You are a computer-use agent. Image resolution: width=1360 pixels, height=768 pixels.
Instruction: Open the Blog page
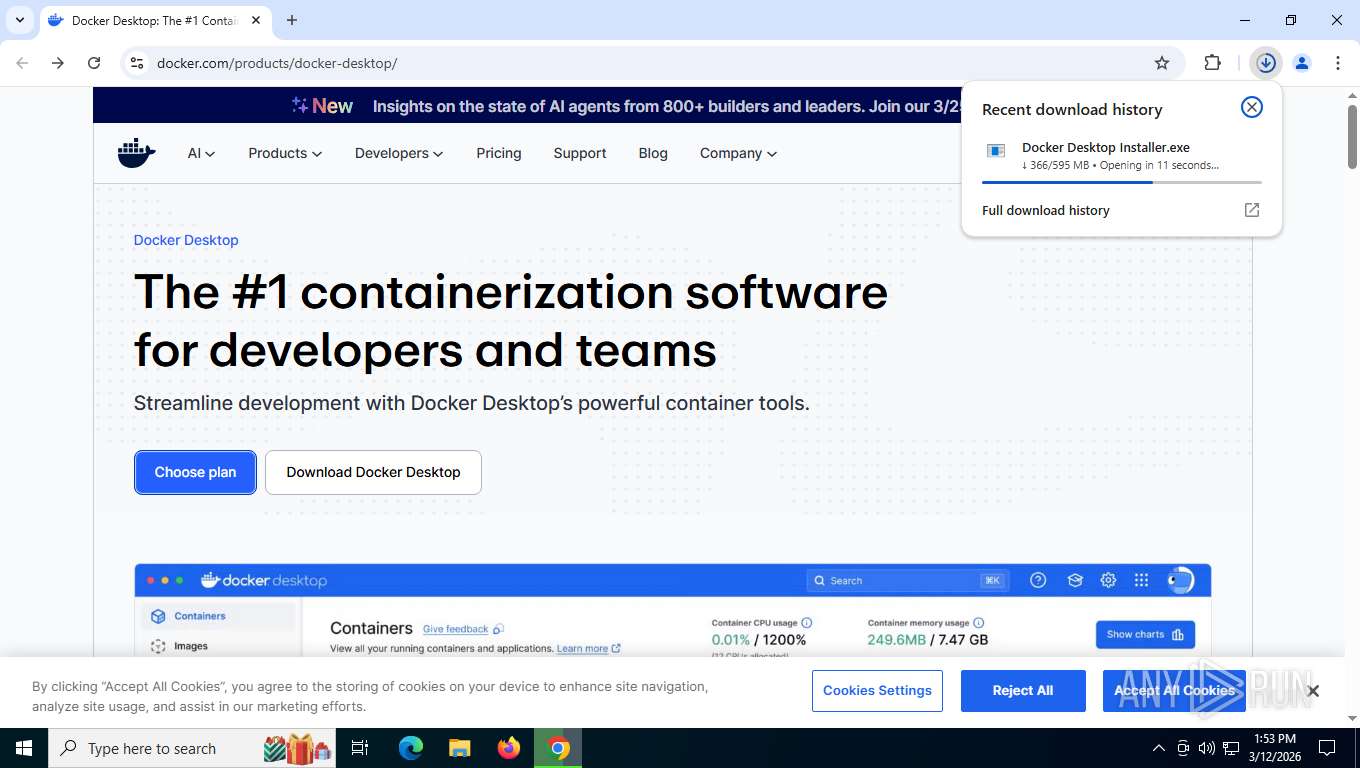pyautogui.click(x=653, y=153)
